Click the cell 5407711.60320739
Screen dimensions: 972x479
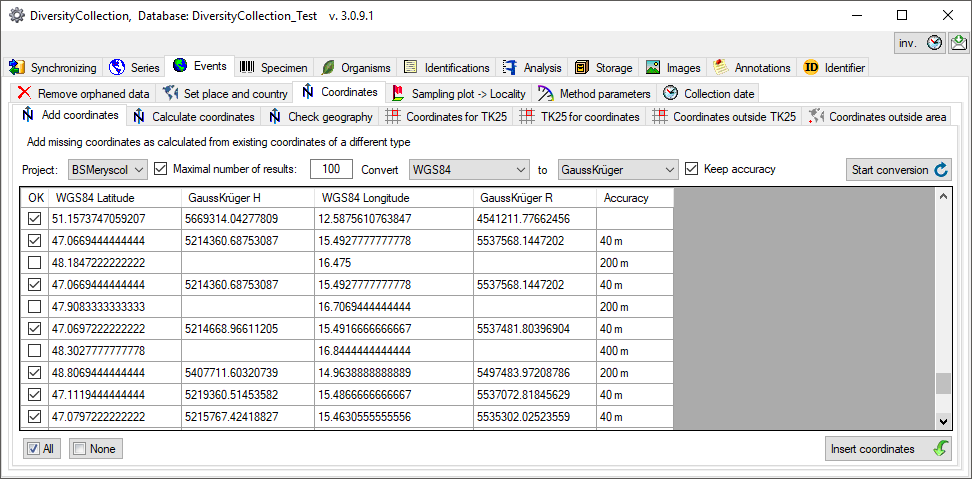[x=247, y=372]
